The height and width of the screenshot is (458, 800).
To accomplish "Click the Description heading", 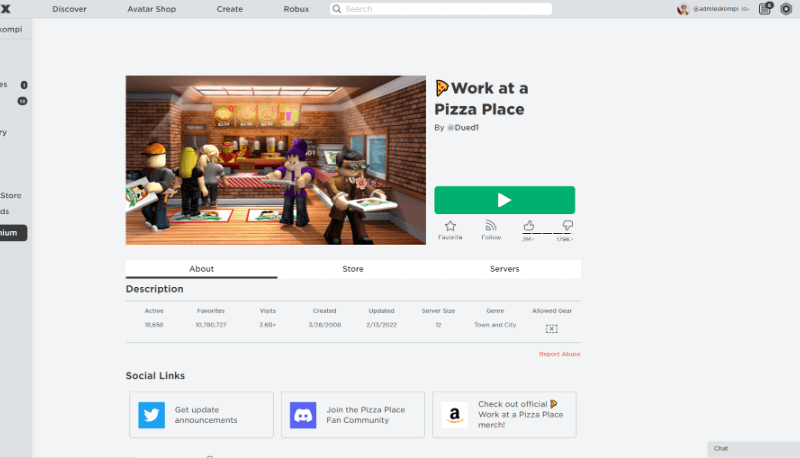I will [155, 289].
